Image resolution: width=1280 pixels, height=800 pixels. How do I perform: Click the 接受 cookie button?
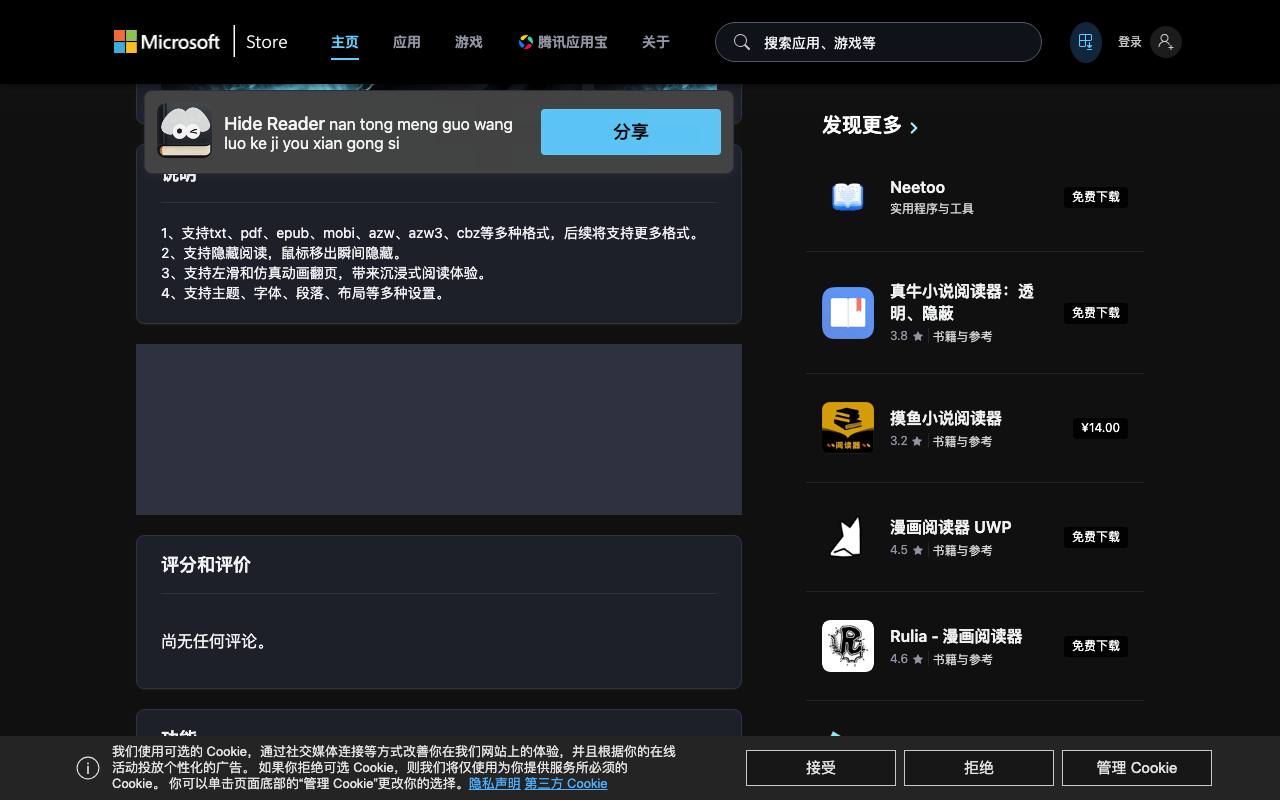(821, 768)
